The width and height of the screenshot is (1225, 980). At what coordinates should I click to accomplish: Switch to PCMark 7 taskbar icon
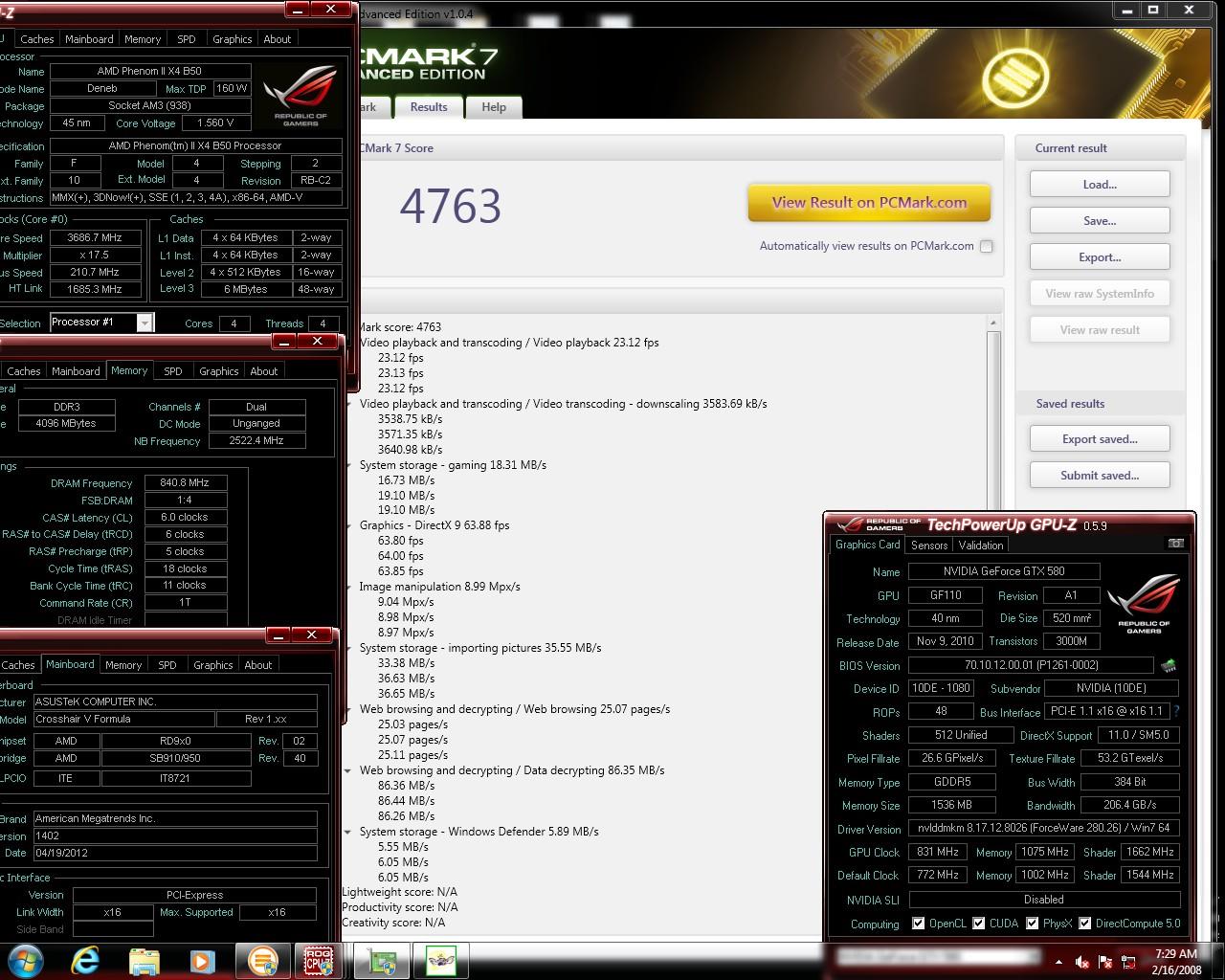point(262,960)
